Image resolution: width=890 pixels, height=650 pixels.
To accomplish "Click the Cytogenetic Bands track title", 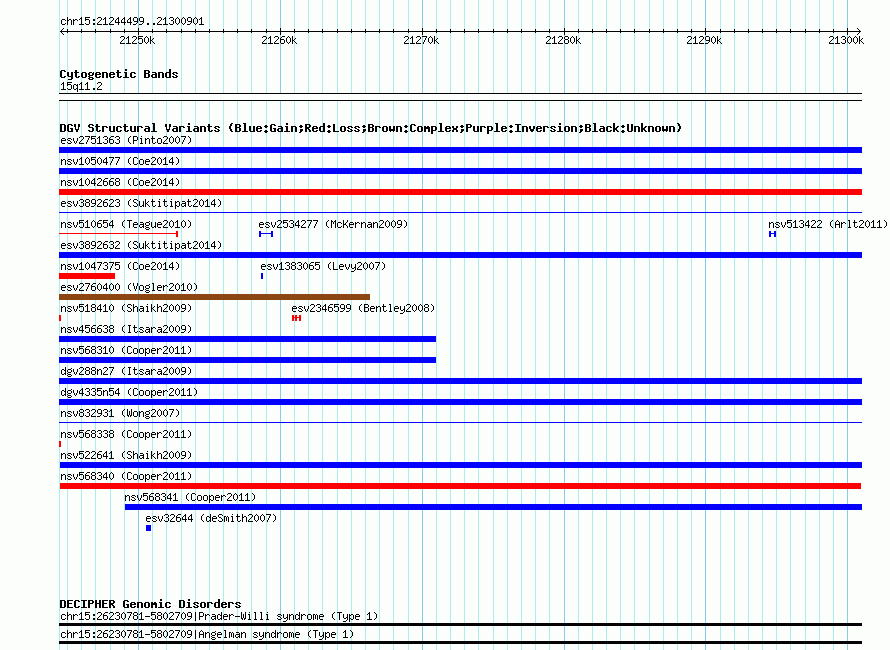I will 119,74.
